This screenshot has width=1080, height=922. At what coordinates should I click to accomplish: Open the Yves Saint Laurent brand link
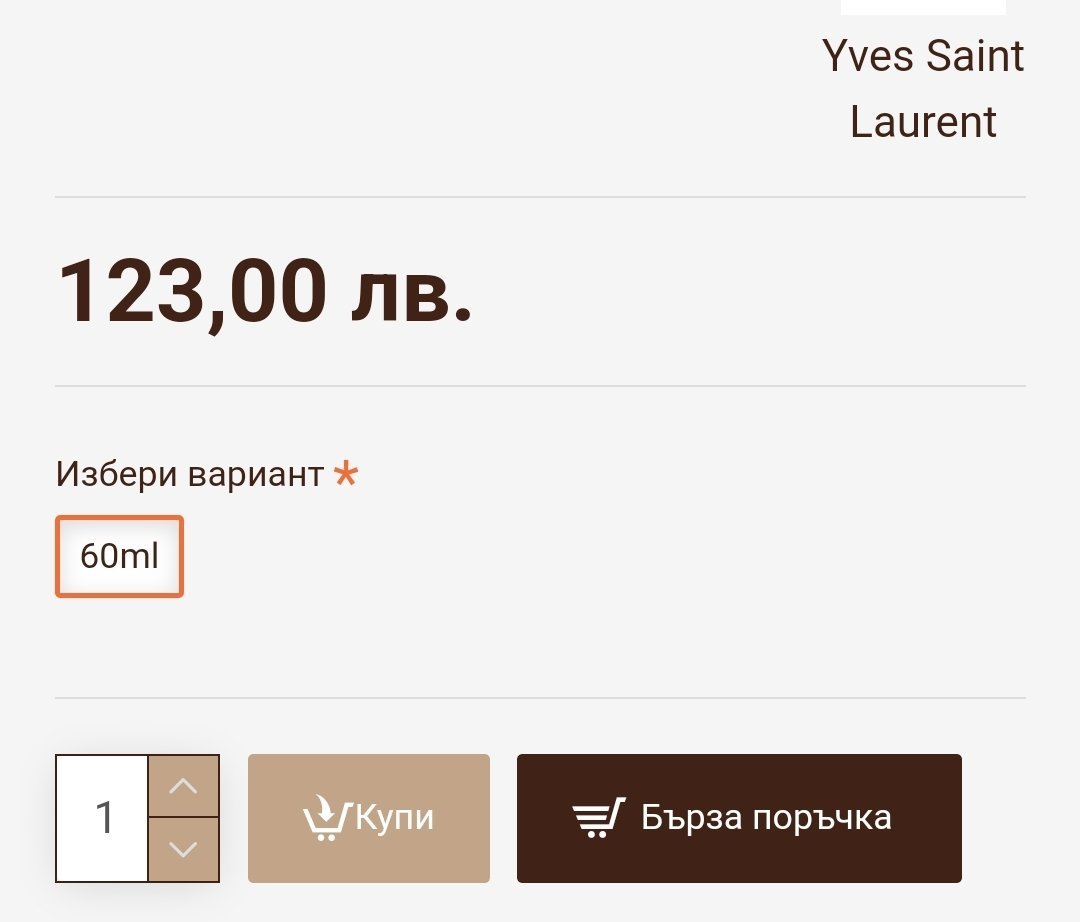pyautogui.click(x=923, y=88)
